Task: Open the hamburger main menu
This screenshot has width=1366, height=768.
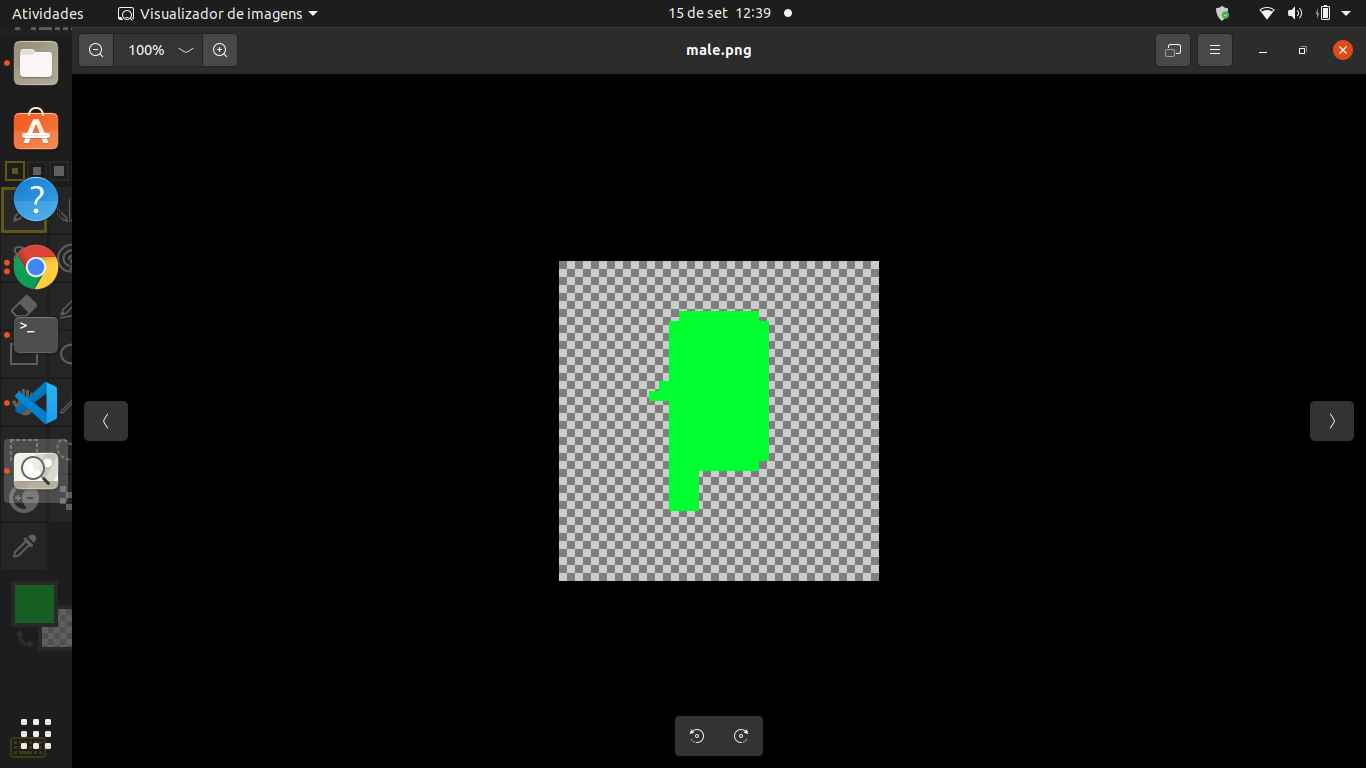Action: pos(1215,50)
